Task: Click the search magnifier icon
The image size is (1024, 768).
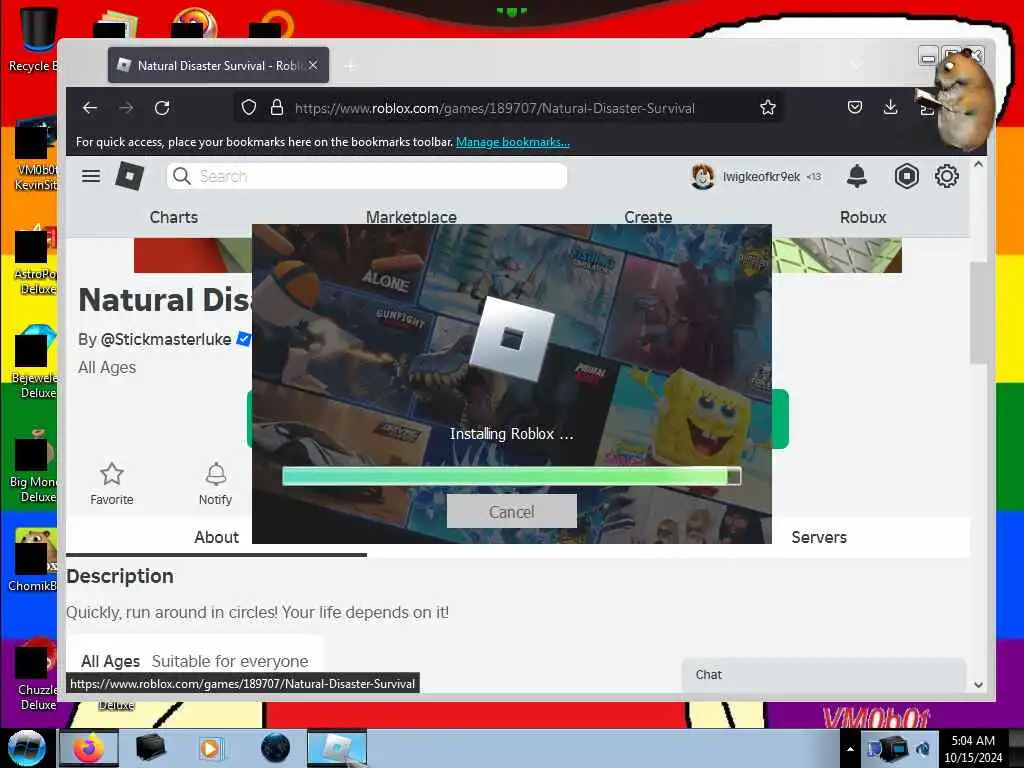Action: coord(182,176)
